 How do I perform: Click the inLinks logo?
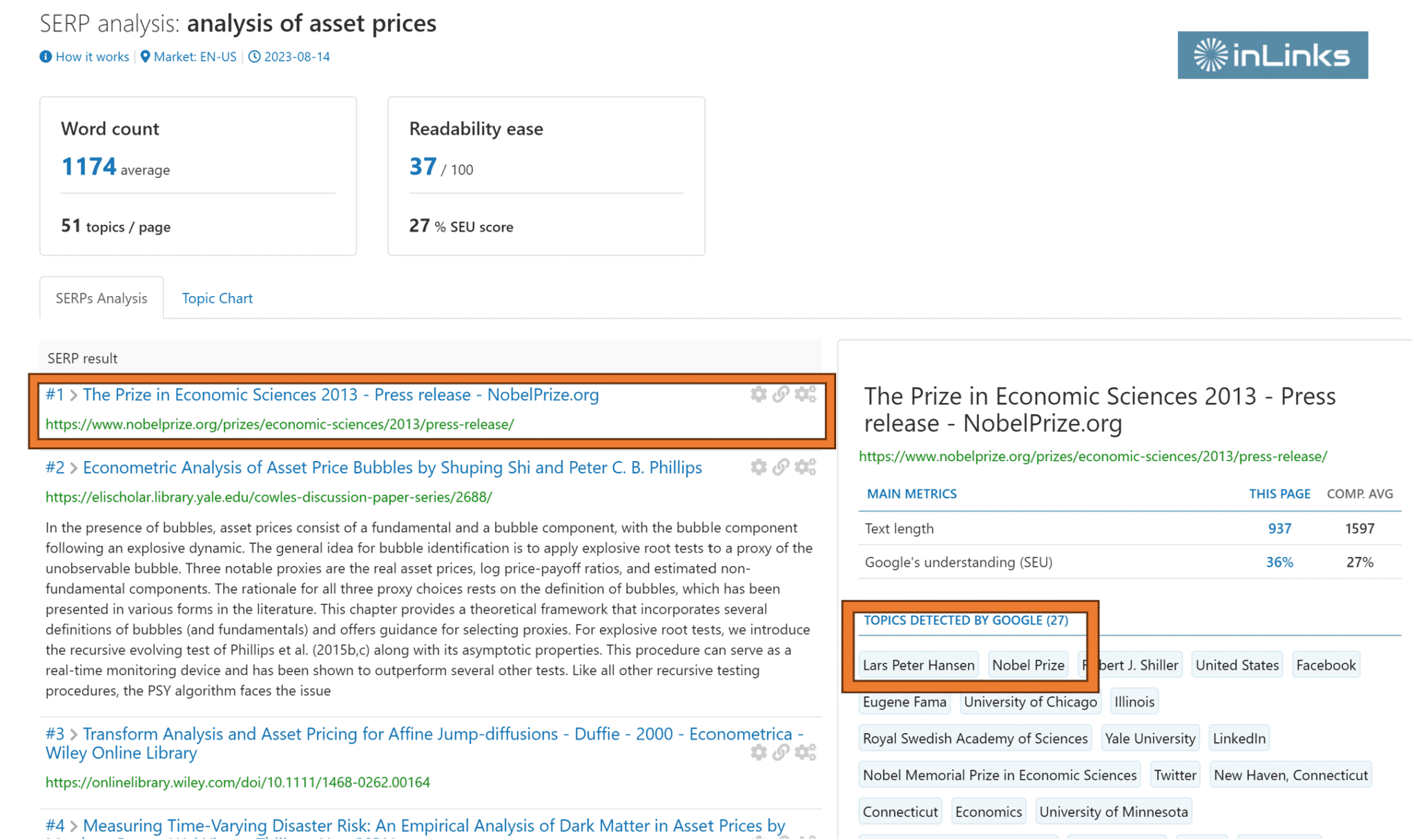click(x=1272, y=55)
